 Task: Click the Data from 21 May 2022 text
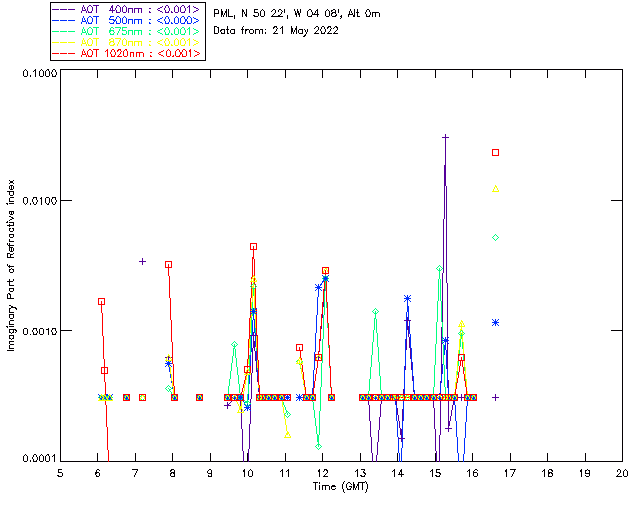276,30
